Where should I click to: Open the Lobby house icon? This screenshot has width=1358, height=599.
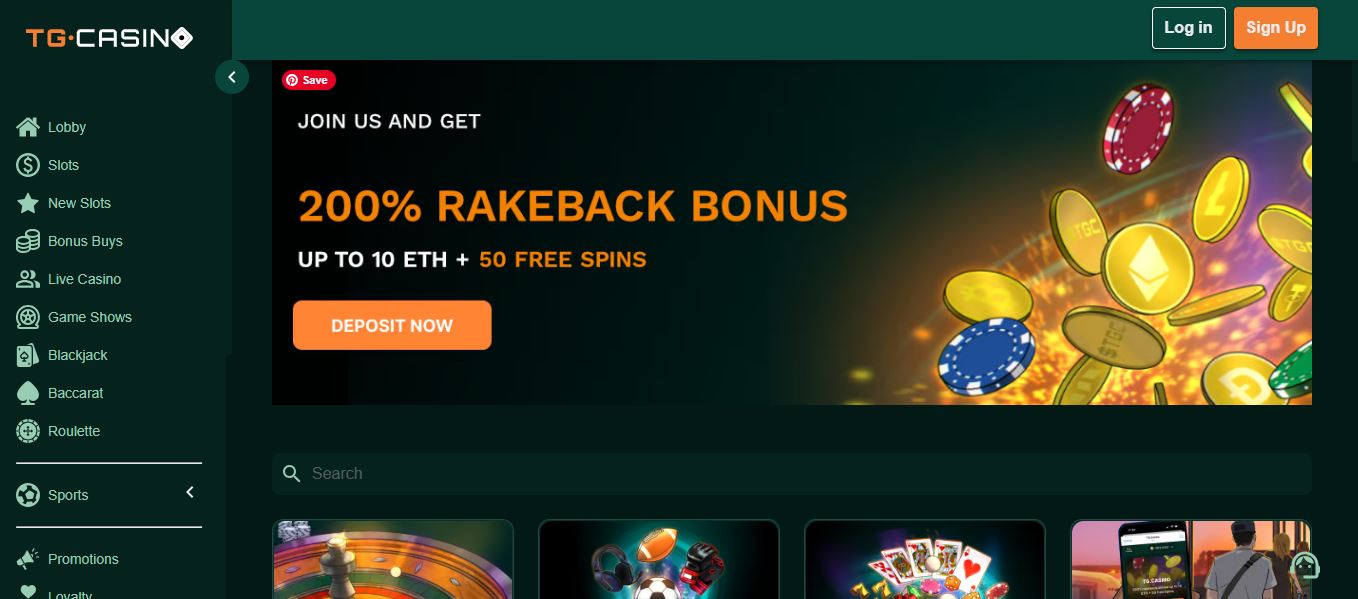(x=28, y=127)
